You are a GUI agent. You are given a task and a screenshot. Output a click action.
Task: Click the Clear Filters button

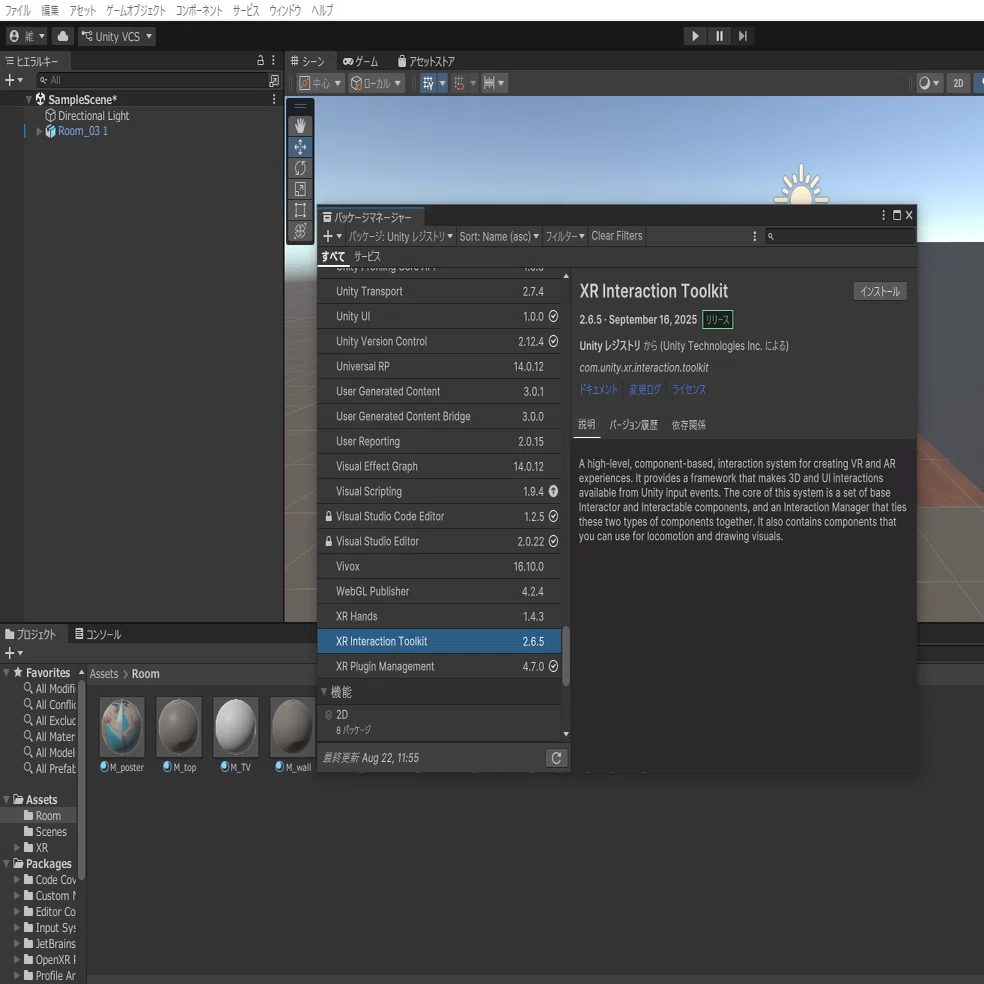(x=617, y=236)
